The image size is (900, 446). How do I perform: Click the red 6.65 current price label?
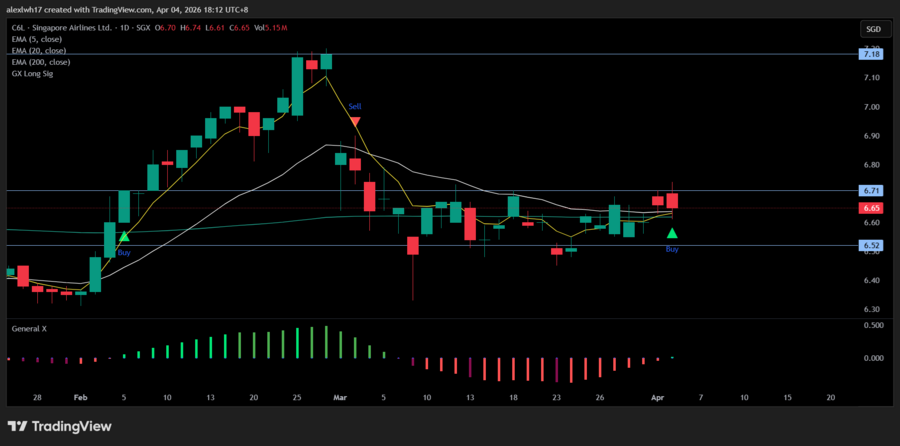pos(871,208)
